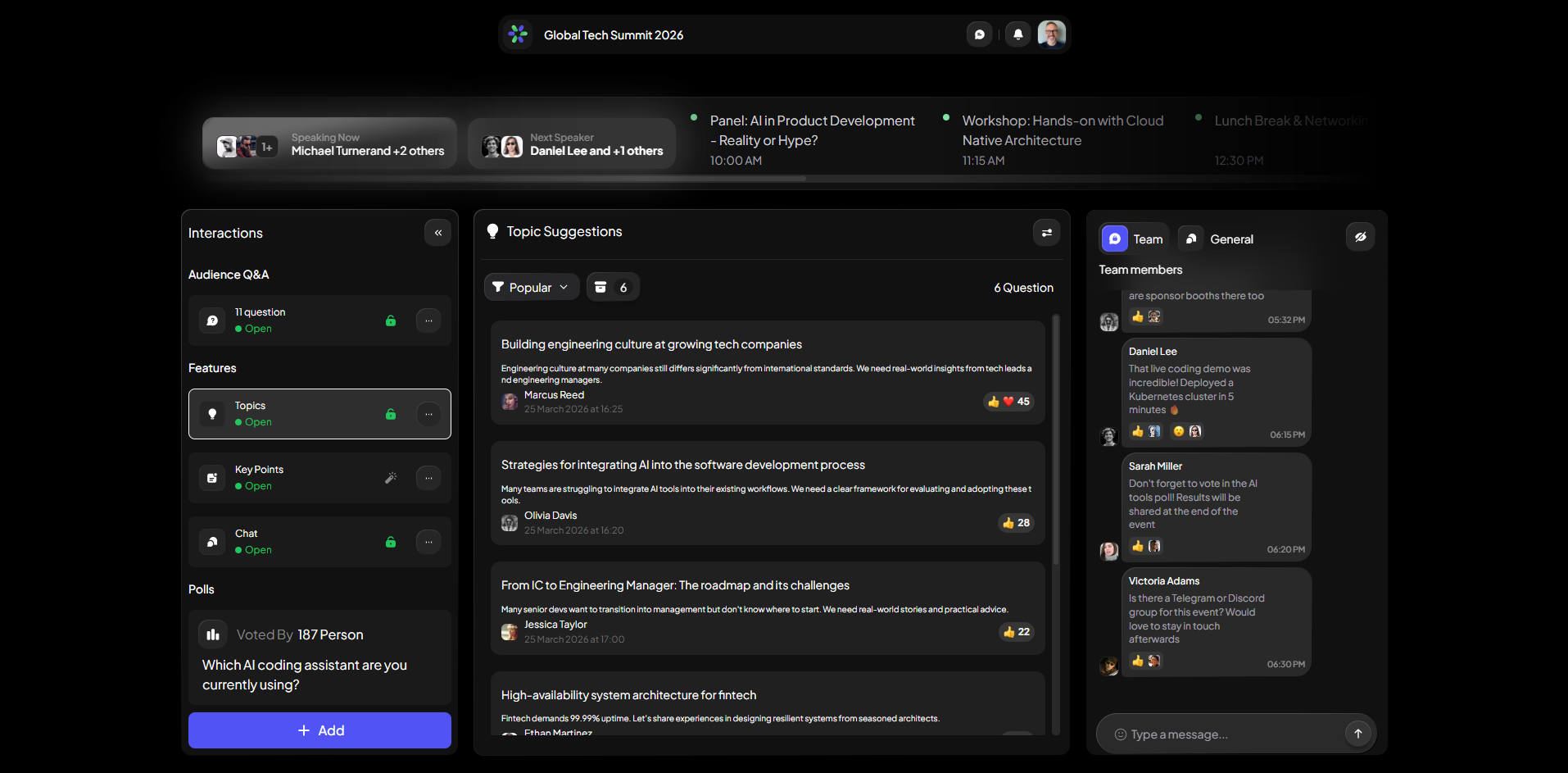
Task: Hide chat panel using the eye-slash icon
Action: (1360, 237)
